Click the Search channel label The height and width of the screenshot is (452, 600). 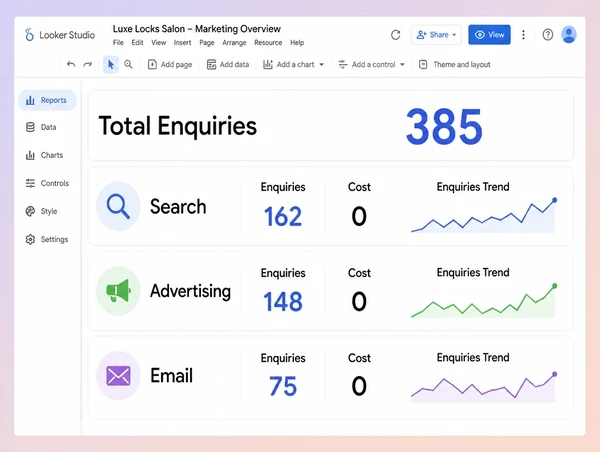pos(178,207)
